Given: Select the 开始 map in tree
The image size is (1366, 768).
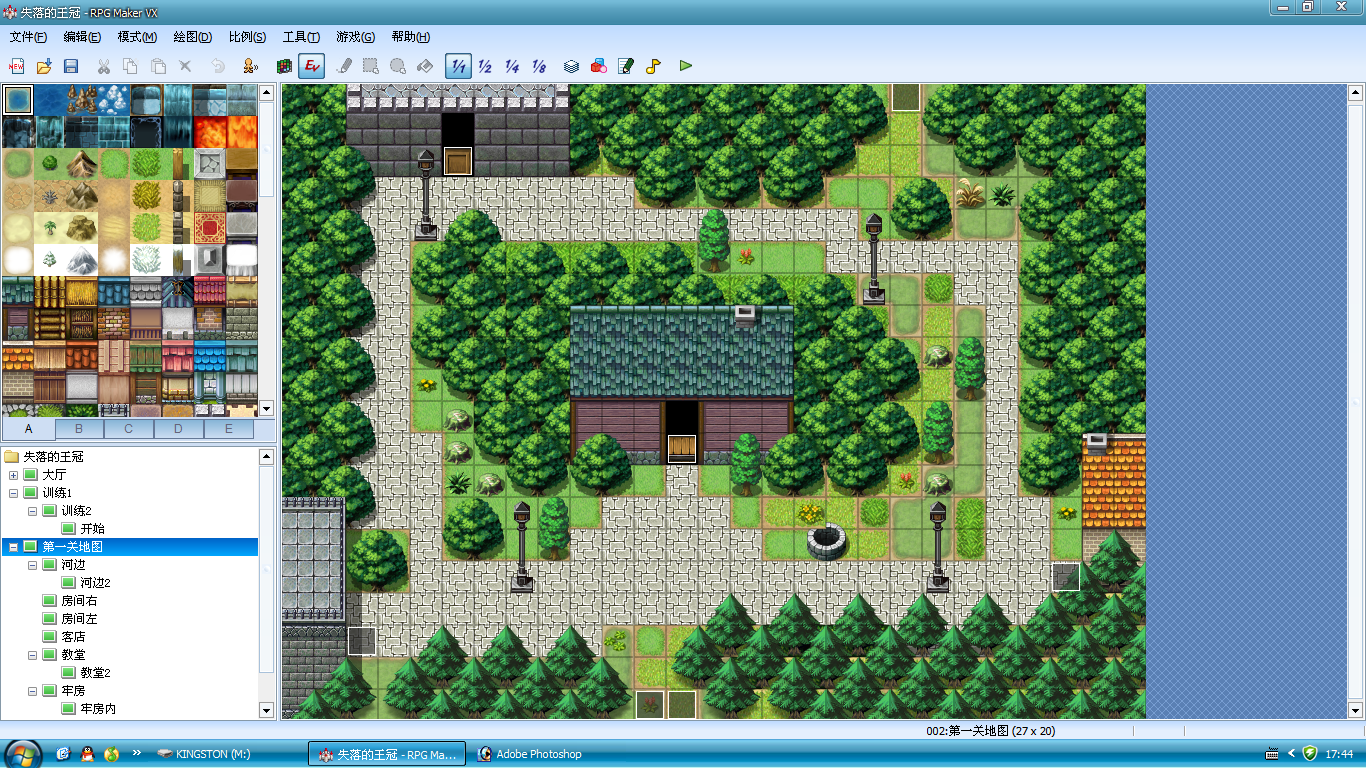Looking at the screenshot, I should tap(92, 529).
